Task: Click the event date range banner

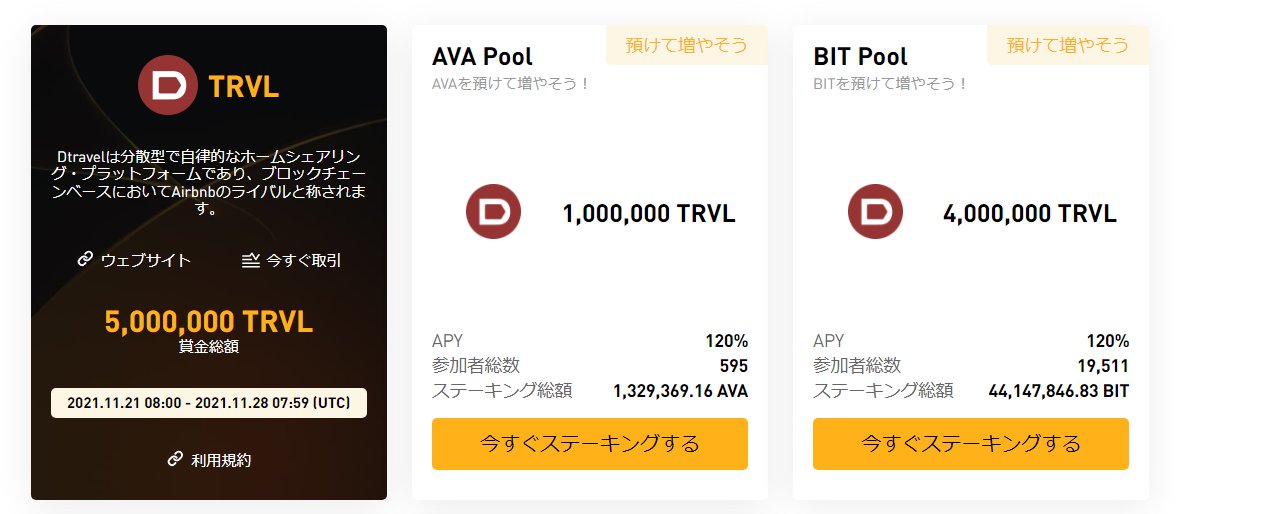Action: (x=209, y=403)
